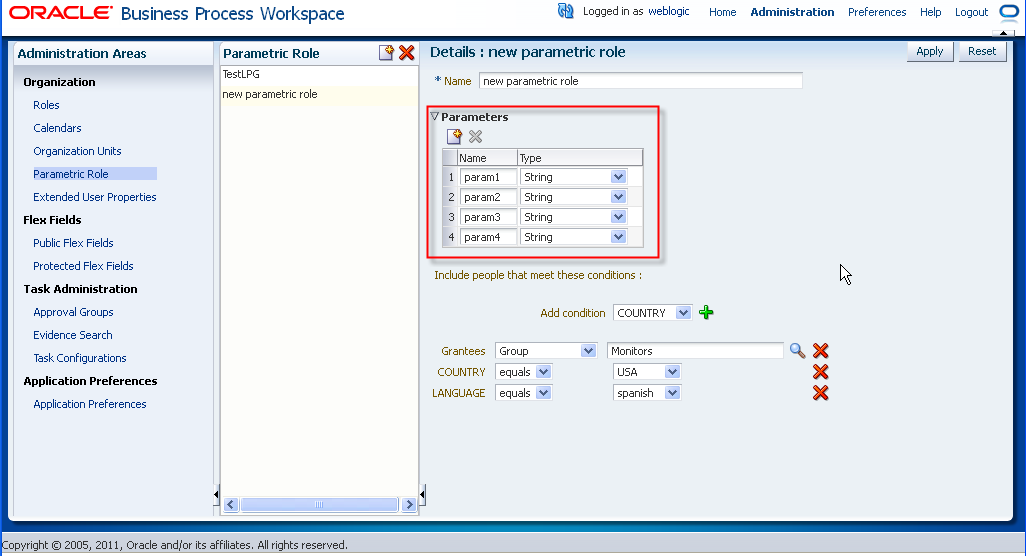1026x556 pixels.
Task: Open Administration in top navigation
Action: coord(792,12)
